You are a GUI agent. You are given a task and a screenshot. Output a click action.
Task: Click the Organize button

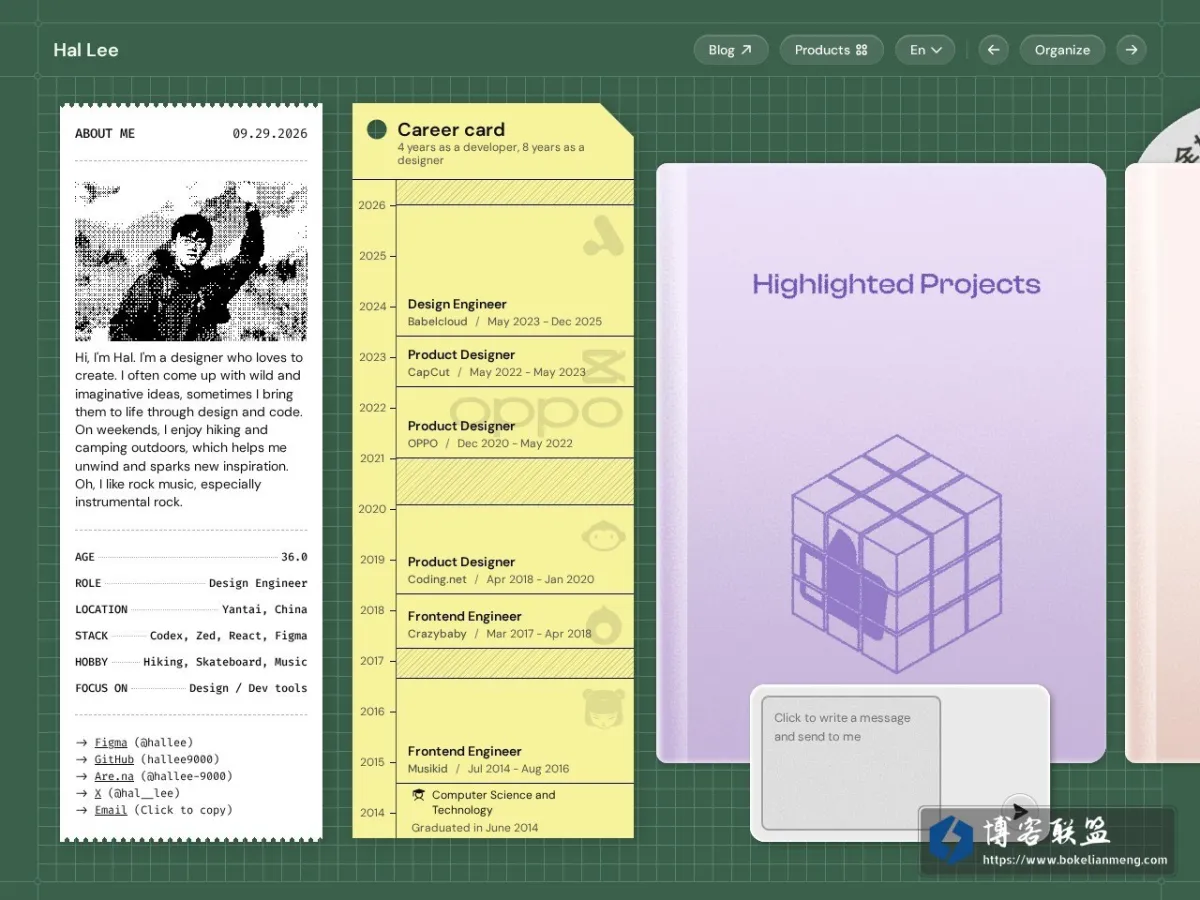coord(1062,50)
